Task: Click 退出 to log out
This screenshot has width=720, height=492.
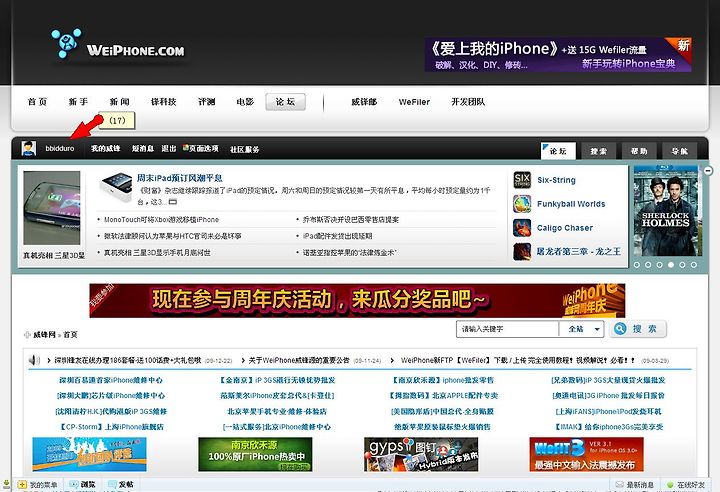Action: coord(169,148)
